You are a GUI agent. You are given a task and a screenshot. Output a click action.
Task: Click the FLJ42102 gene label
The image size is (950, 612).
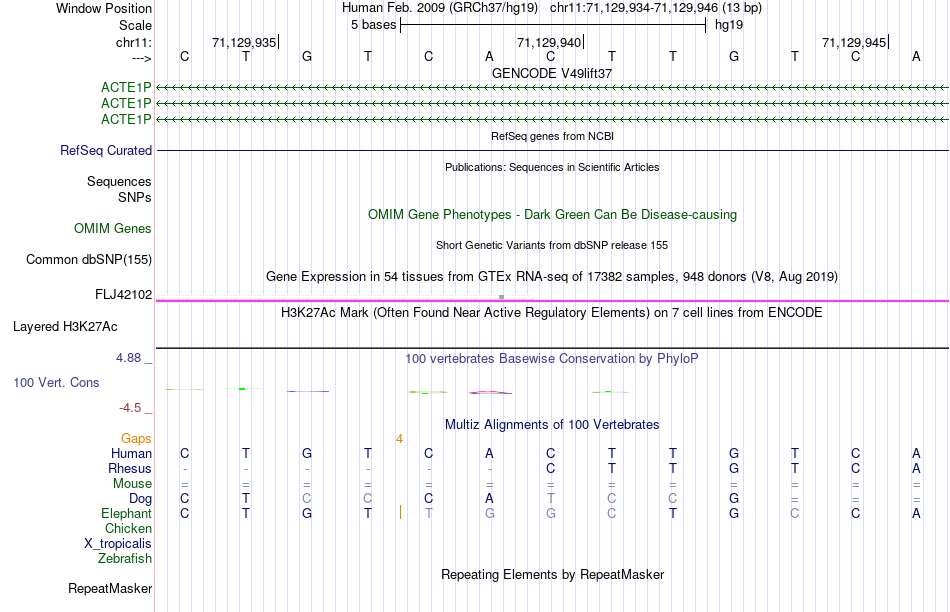124,294
